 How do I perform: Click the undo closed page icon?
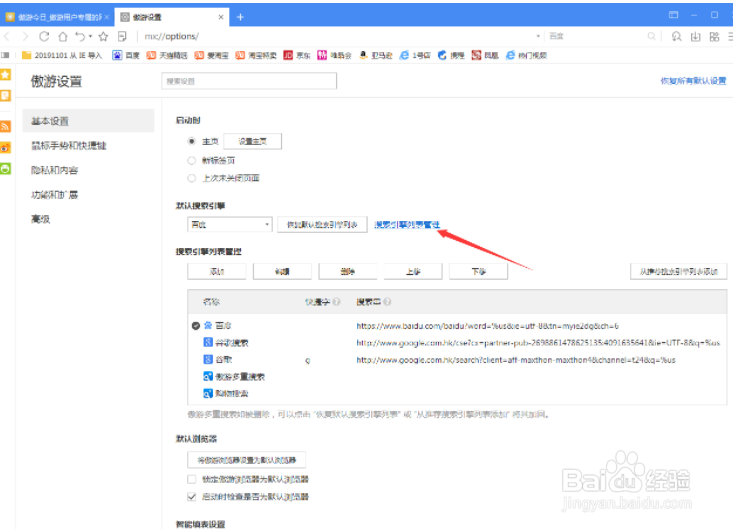pos(80,36)
